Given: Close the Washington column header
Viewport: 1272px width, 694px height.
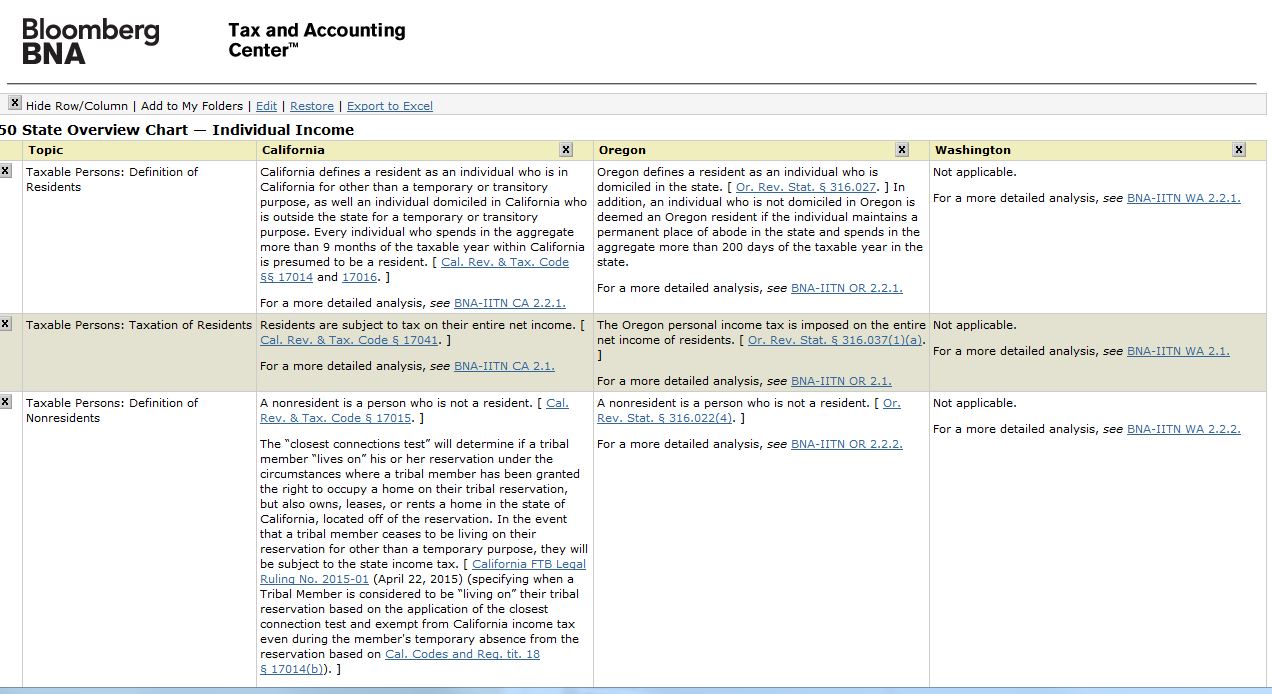Looking at the screenshot, I should 1238,149.
